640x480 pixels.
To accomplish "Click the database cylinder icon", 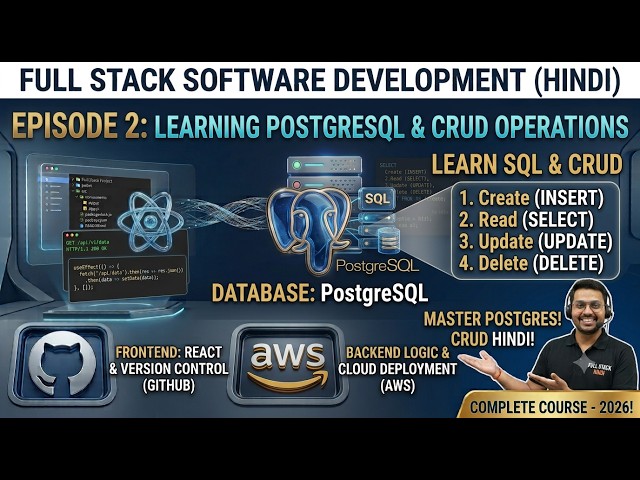I will click(x=389, y=240).
